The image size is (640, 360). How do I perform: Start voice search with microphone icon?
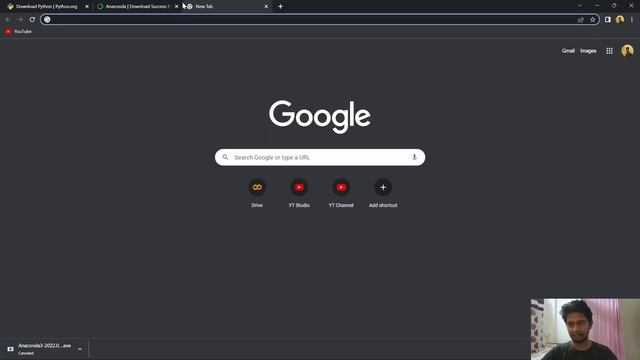414,157
